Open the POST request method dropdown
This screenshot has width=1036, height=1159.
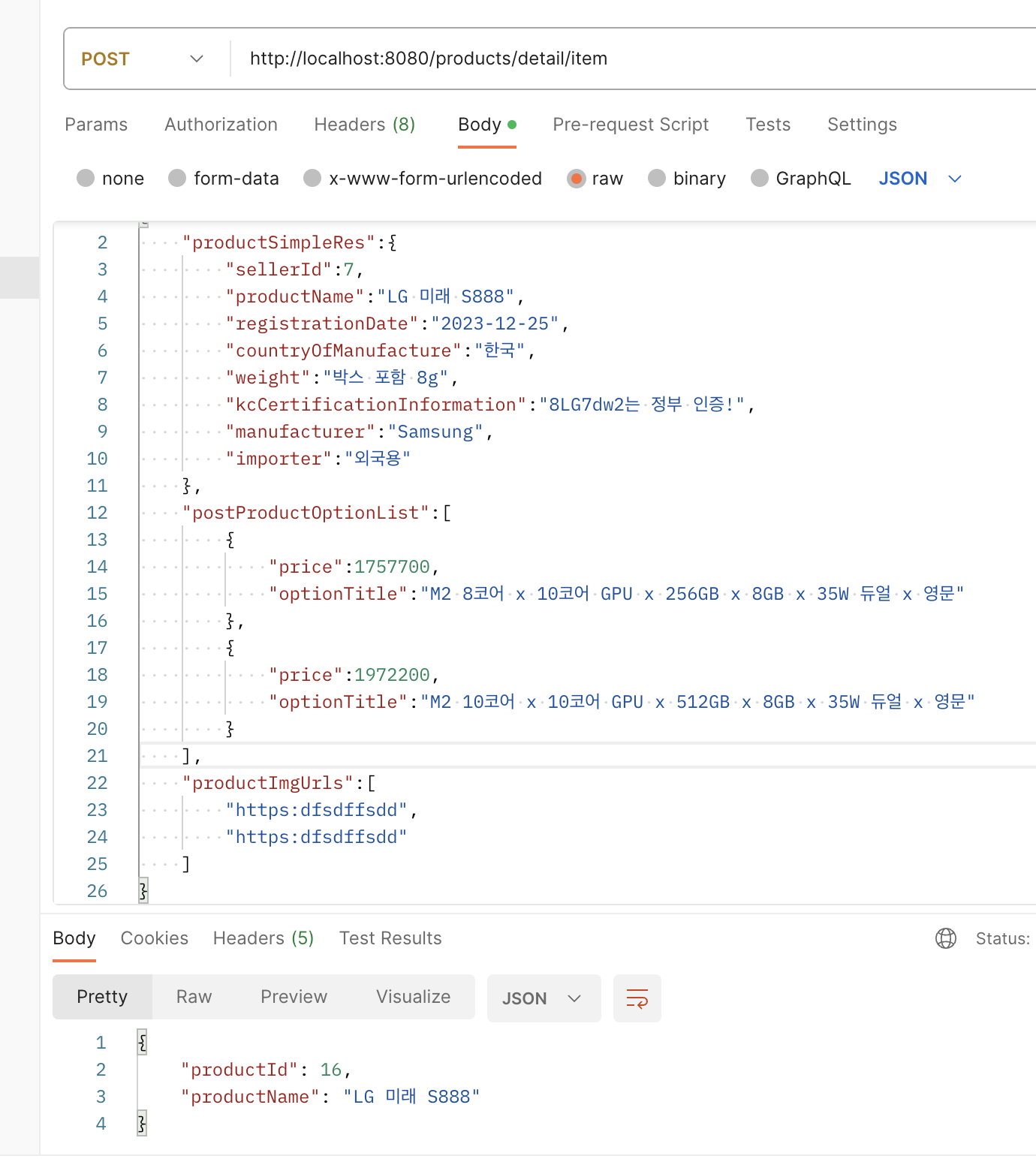click(x=143, y=59)
